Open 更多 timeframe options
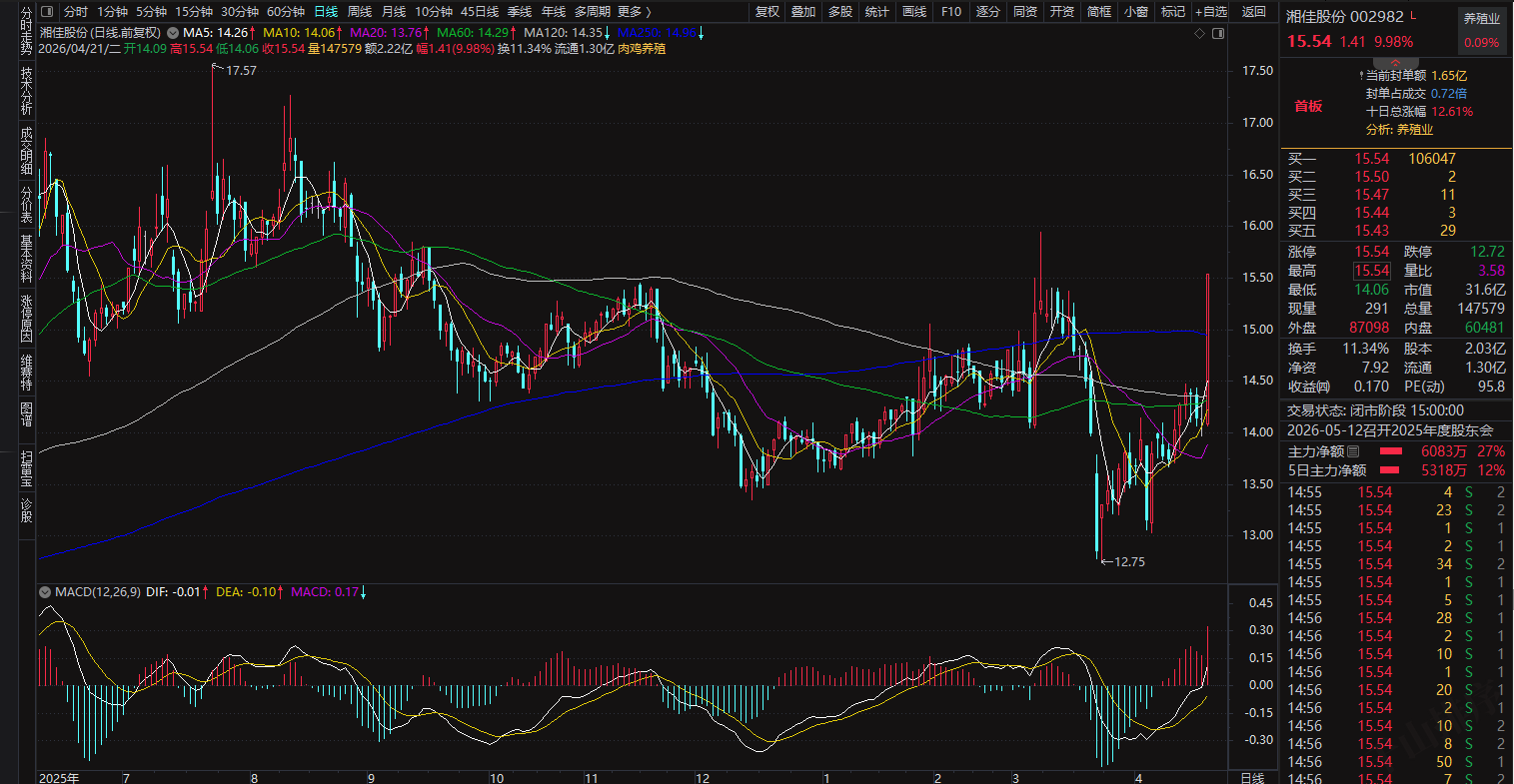 point(634,12)
